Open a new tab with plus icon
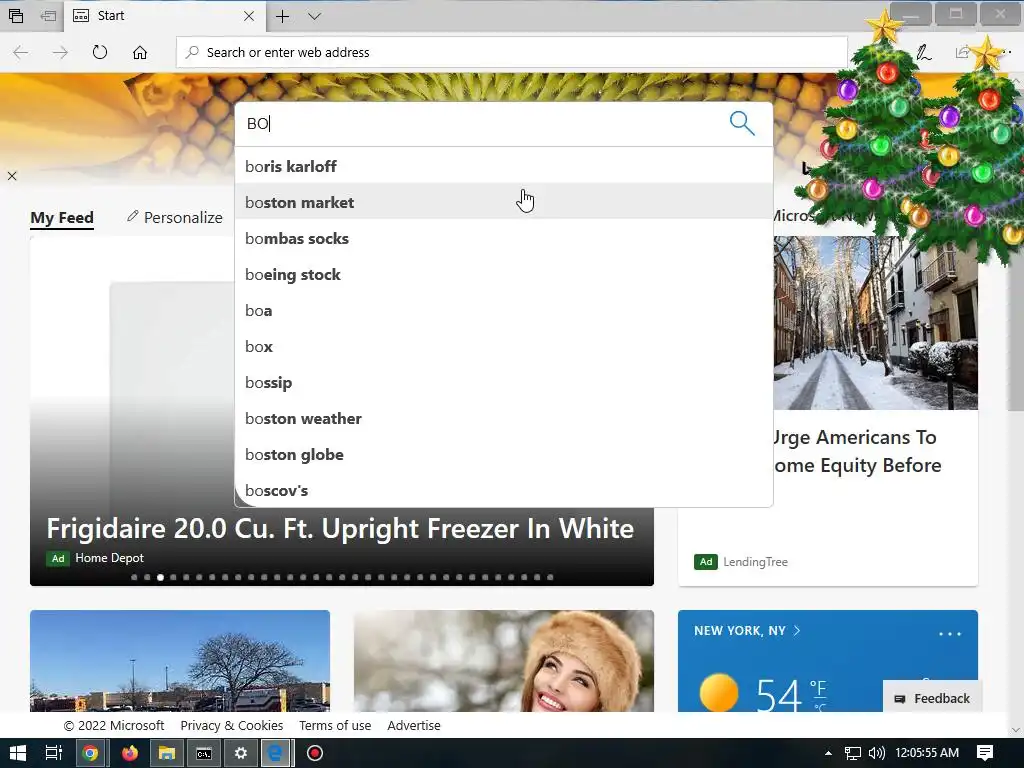The image size is (1024, 768). pyautogui.click(x=282, y=16)
